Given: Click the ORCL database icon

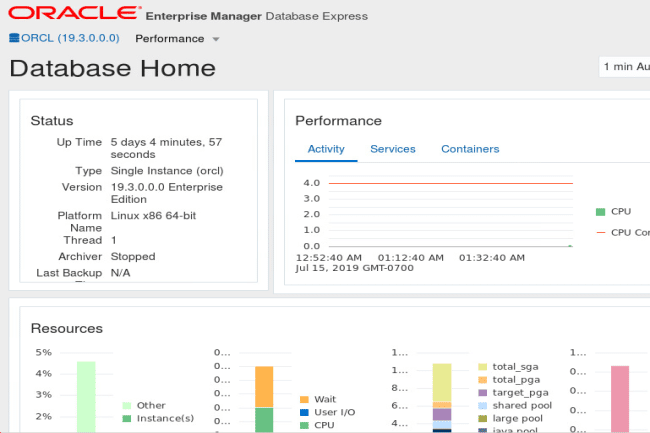Looking at the screenshot, I should (x=14, y=38).
